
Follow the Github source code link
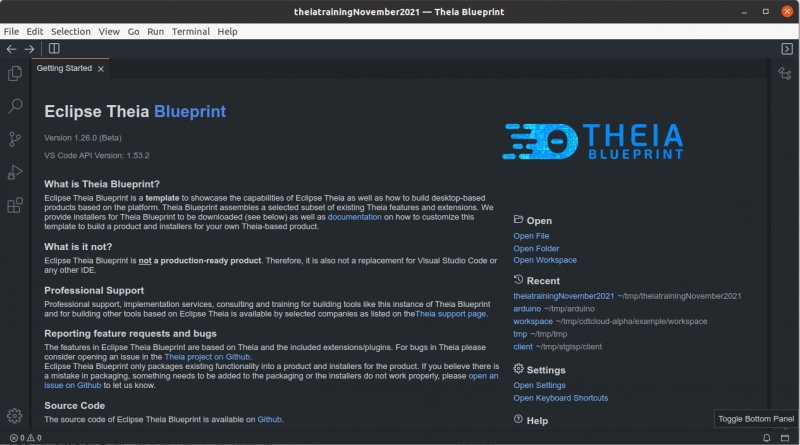coord(269,419)
